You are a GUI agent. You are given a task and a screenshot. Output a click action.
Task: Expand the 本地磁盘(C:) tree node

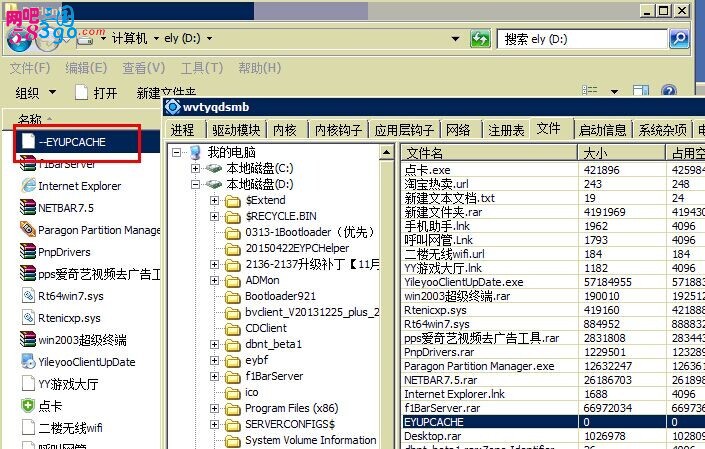(195, 169)
